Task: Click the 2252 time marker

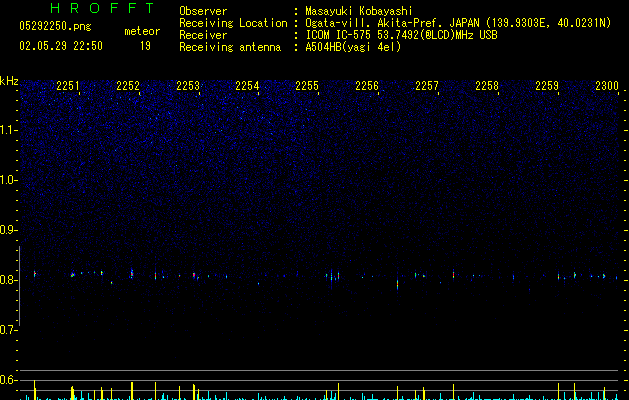Action: [x=128, y=86]
